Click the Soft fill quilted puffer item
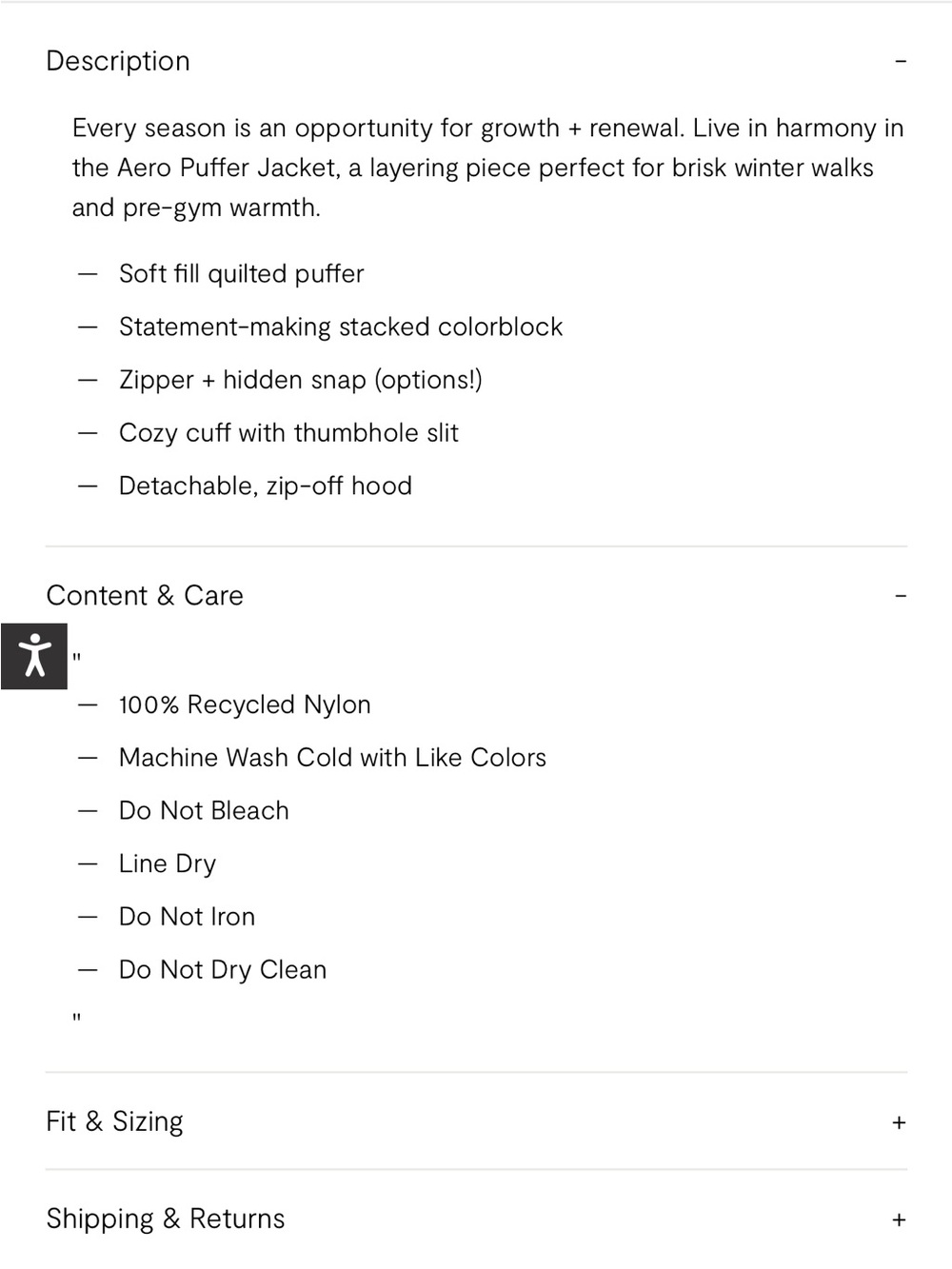The width and height of the screenshot is (952, 1269). tap(242, 274)
